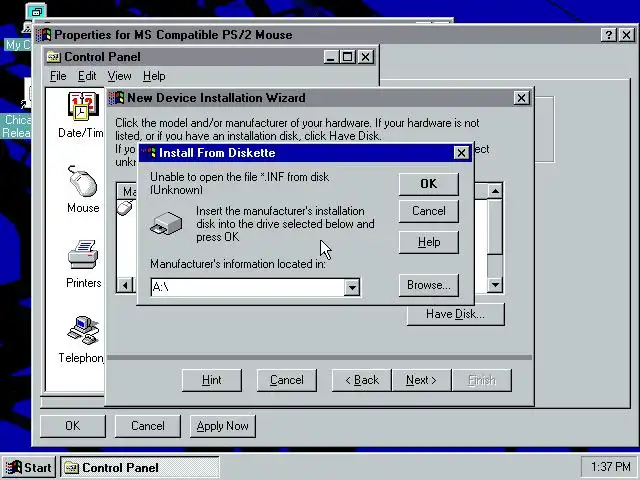Open the Telephony icon in Control Panel
This screenshot has height=480, width=640.
tap(83, 330)
